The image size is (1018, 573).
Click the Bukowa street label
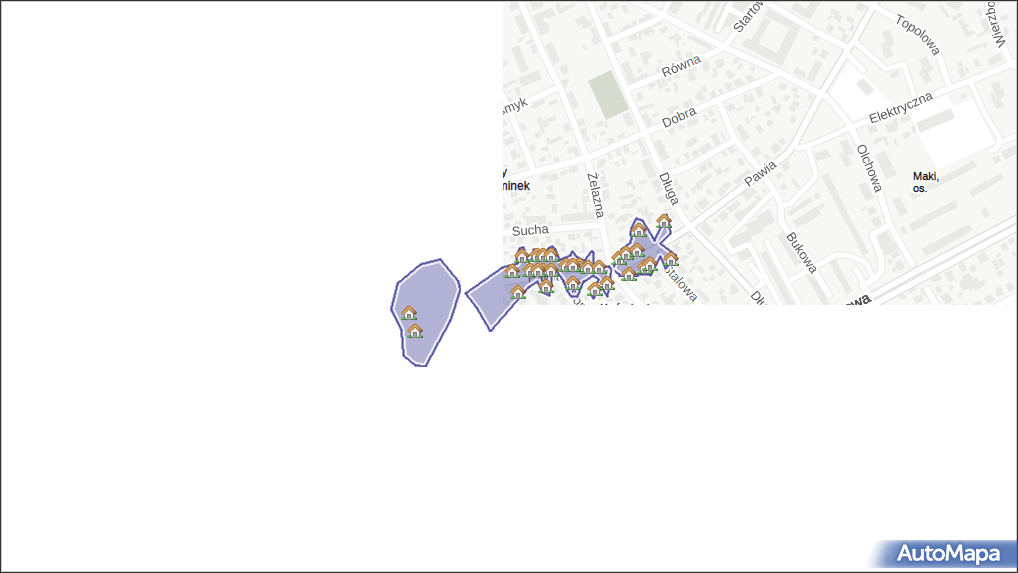(802, 253)
